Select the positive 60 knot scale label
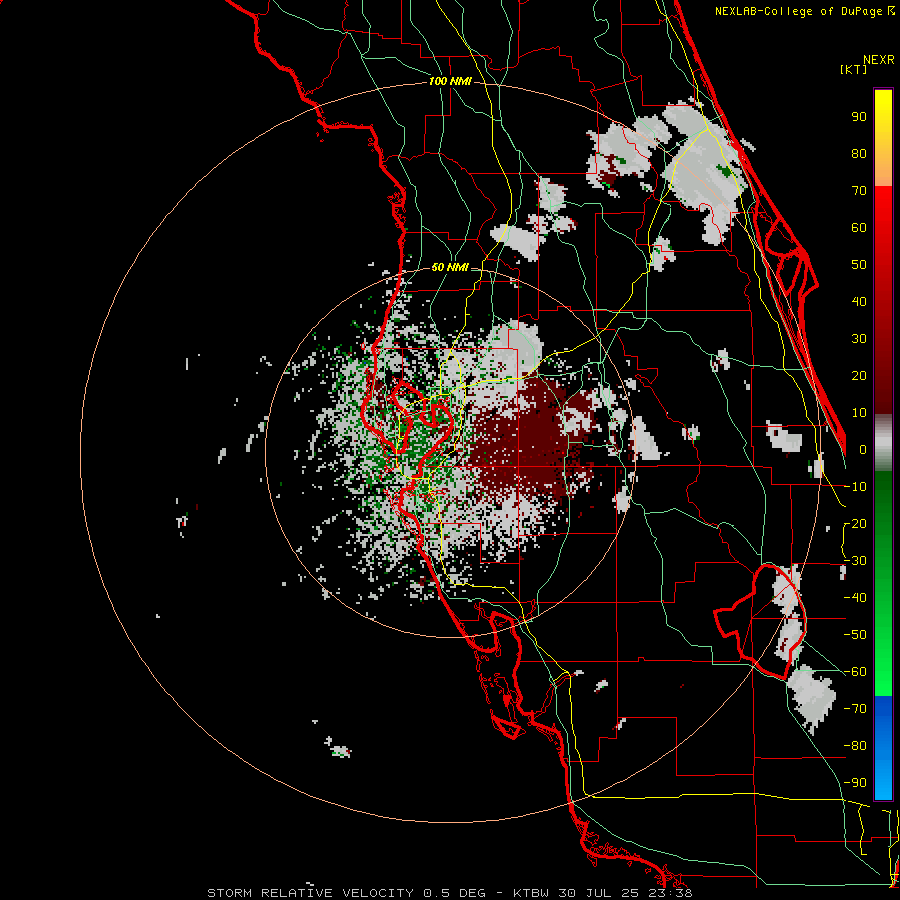The width and height of the screenshot is (900, 900). click(x=859, y=227)
